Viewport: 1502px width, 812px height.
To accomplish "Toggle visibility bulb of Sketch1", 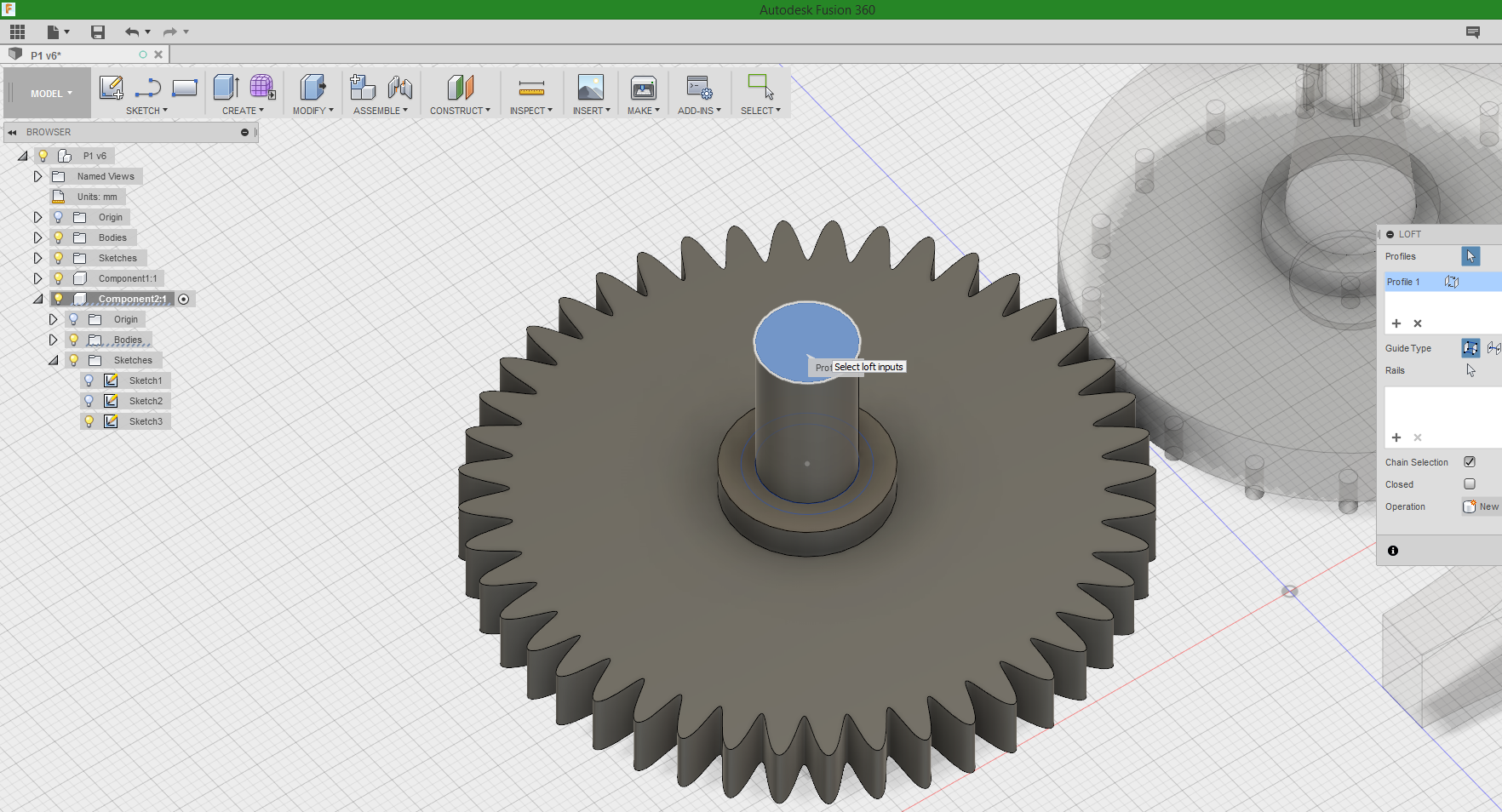I will [x=89, y=380].
